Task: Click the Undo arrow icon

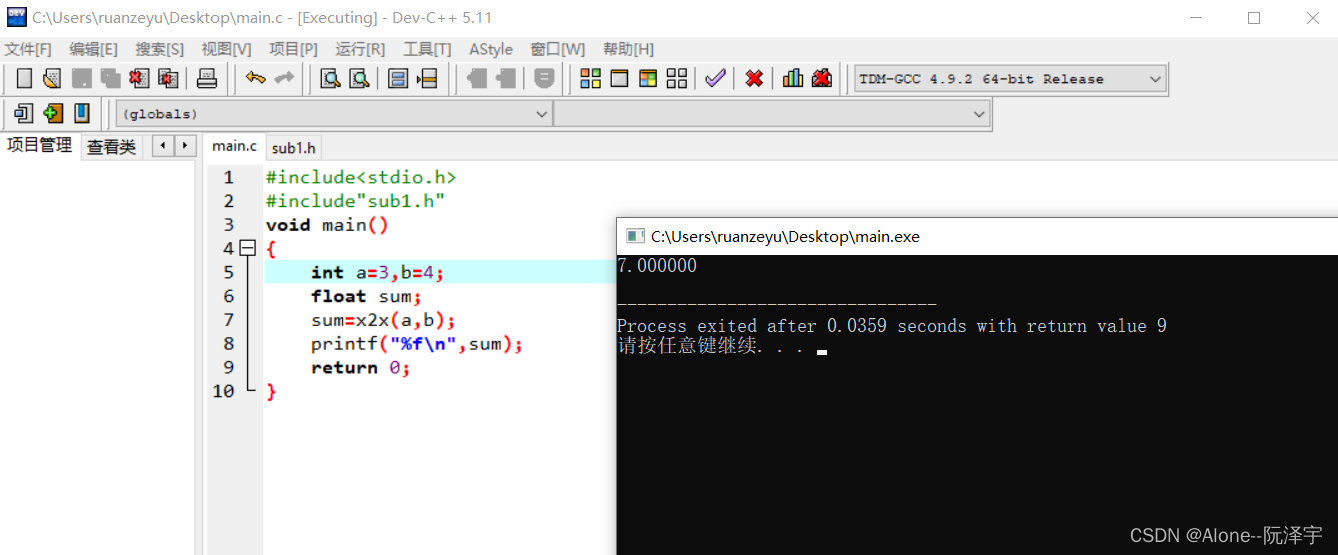Action: pos(256,78)
